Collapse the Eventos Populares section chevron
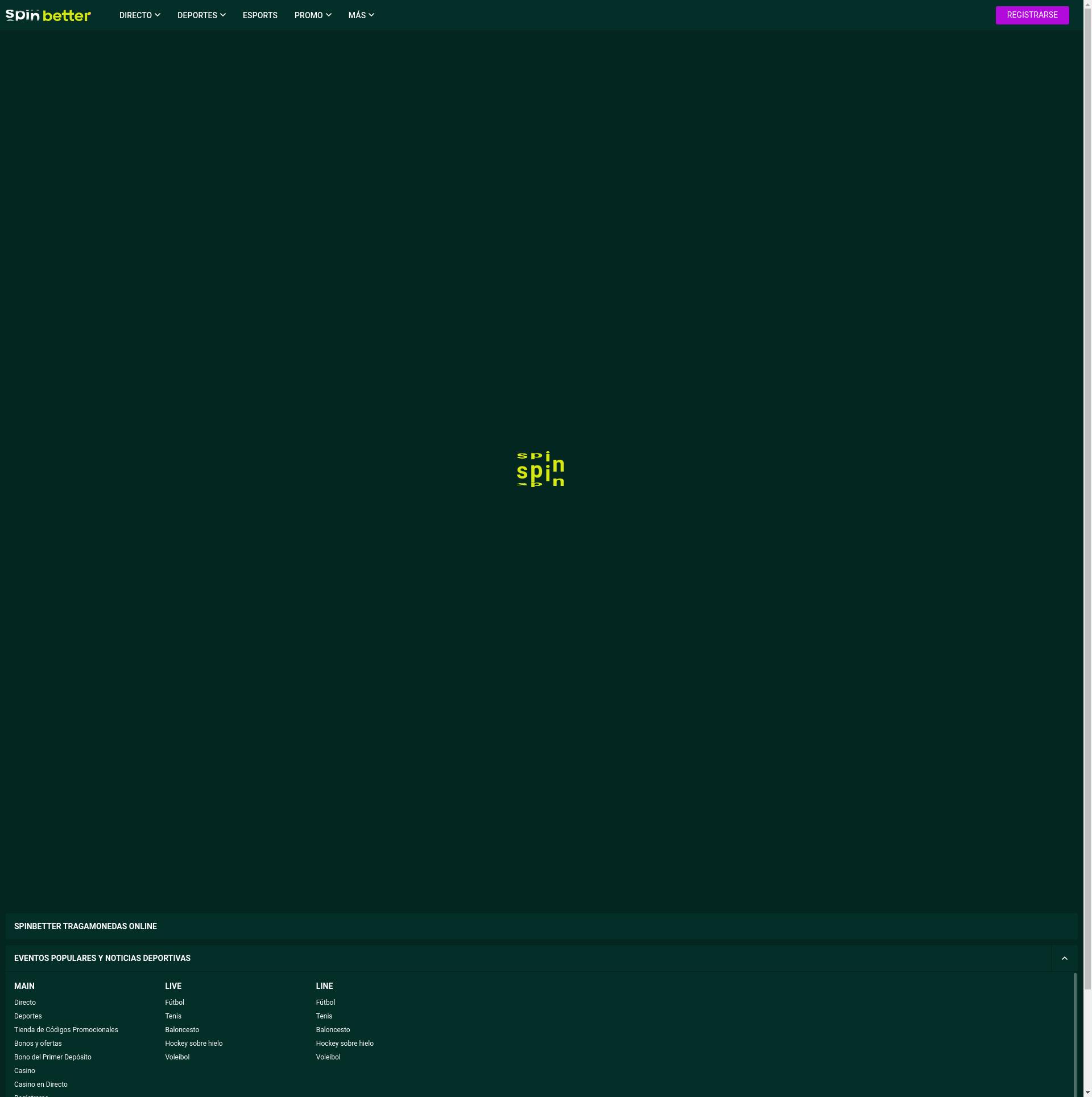 click(x=1064, y=958)
